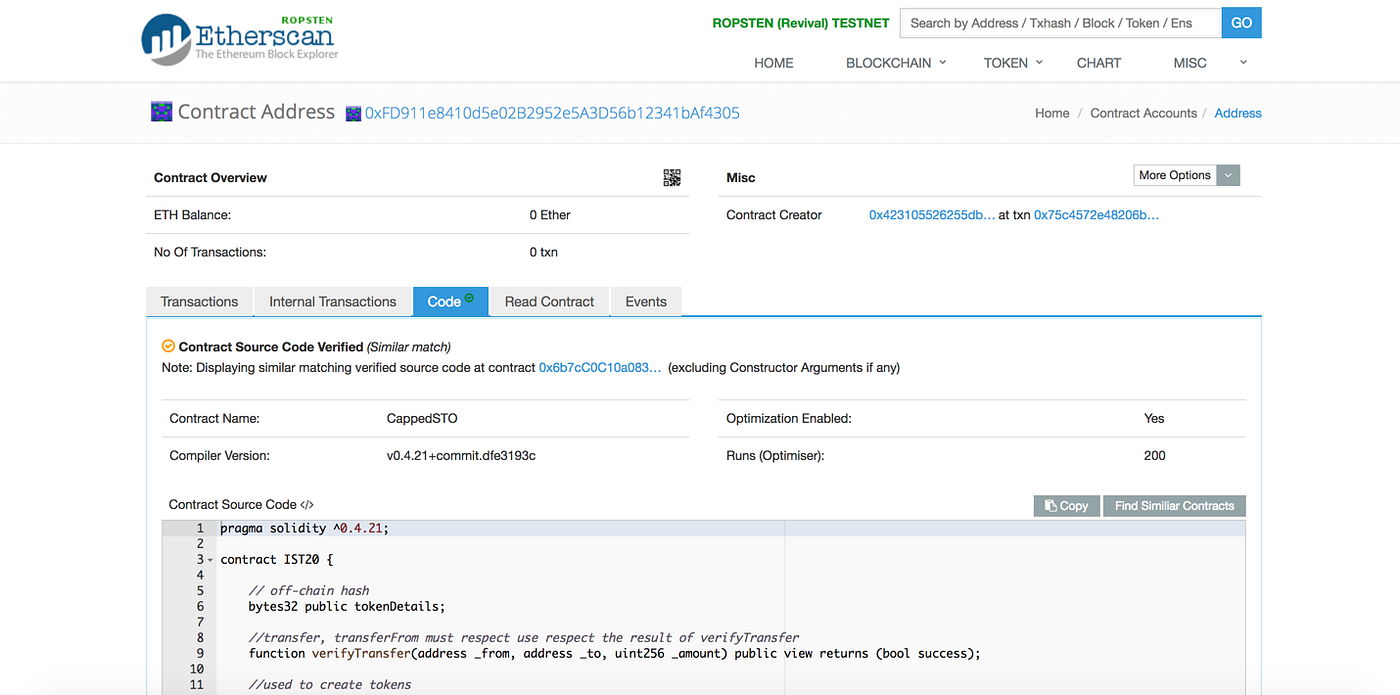Click Find Similar Contracts button
The width and height of the screenshot is (1400, 695).
click(x=1175, y=506)
